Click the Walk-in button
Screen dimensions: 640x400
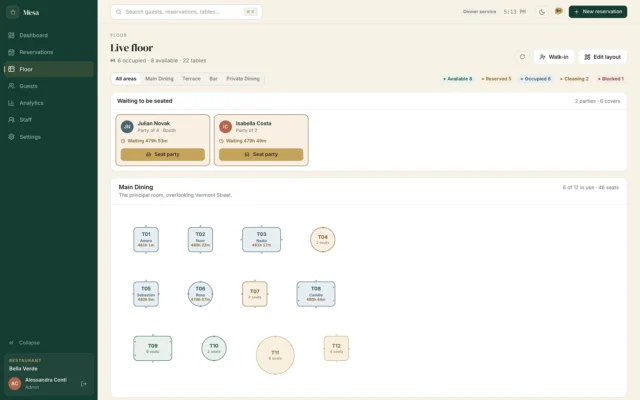tap(553, 57)
